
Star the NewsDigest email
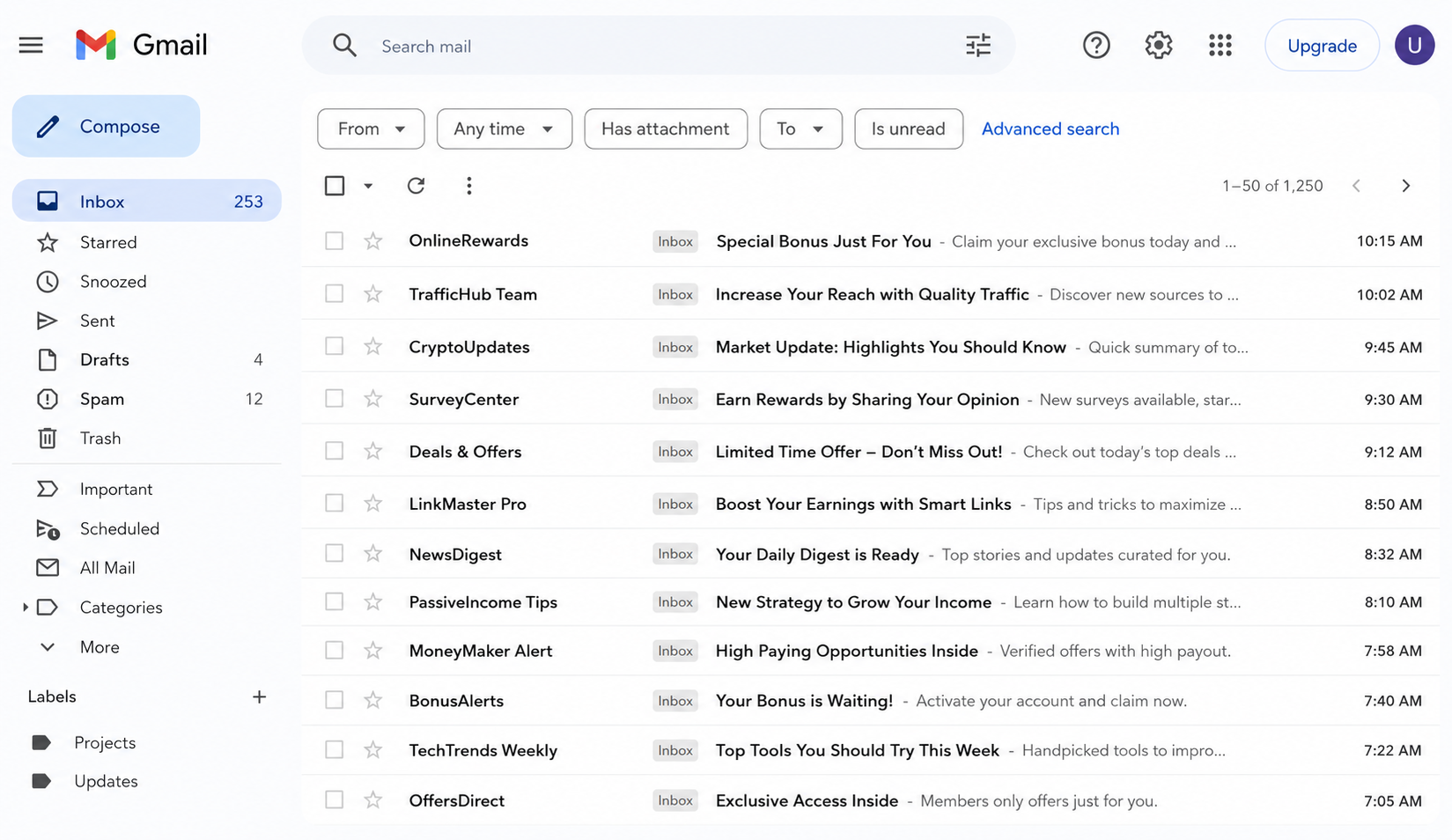coord(373,553)
